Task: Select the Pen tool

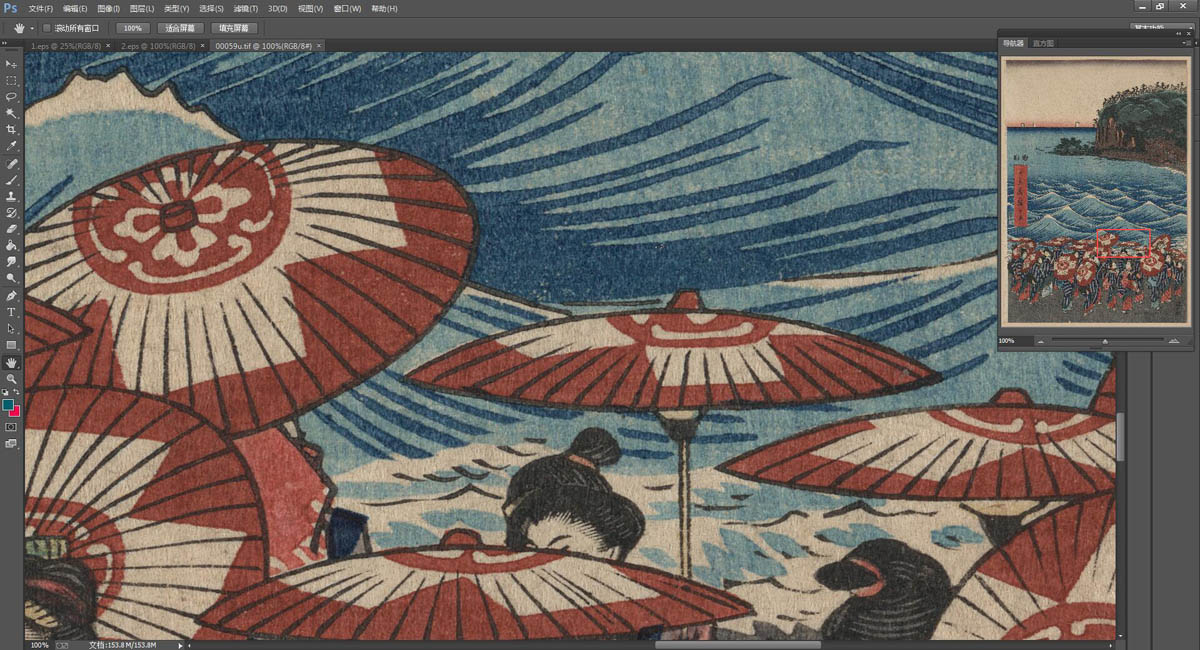Action: tap(11, 296)
